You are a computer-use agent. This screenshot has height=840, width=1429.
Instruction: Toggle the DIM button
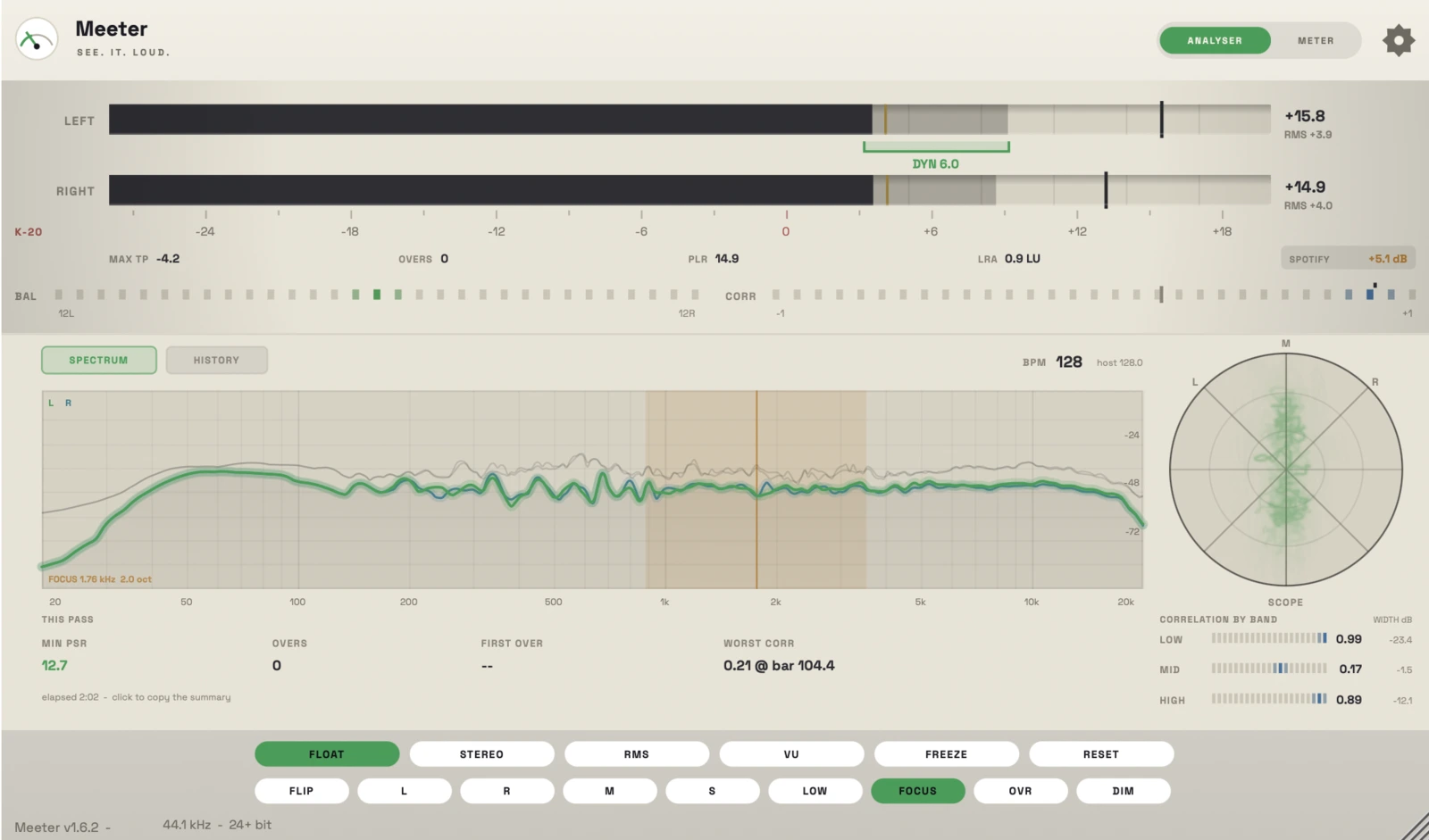(x=1123, y=791)
